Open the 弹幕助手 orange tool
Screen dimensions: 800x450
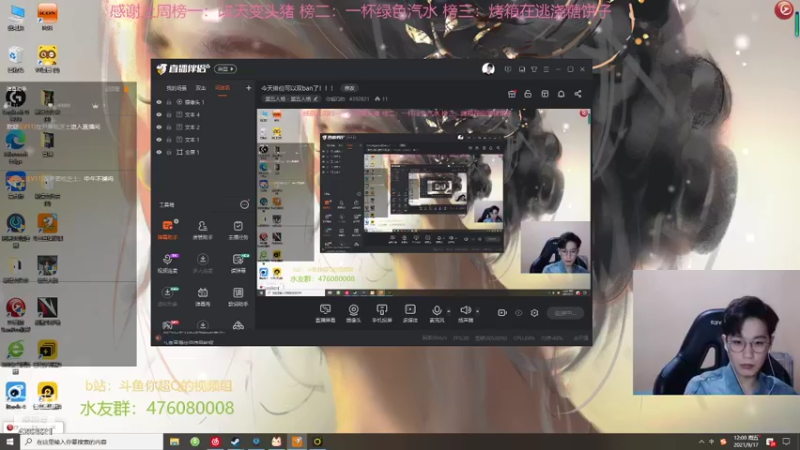167,230
